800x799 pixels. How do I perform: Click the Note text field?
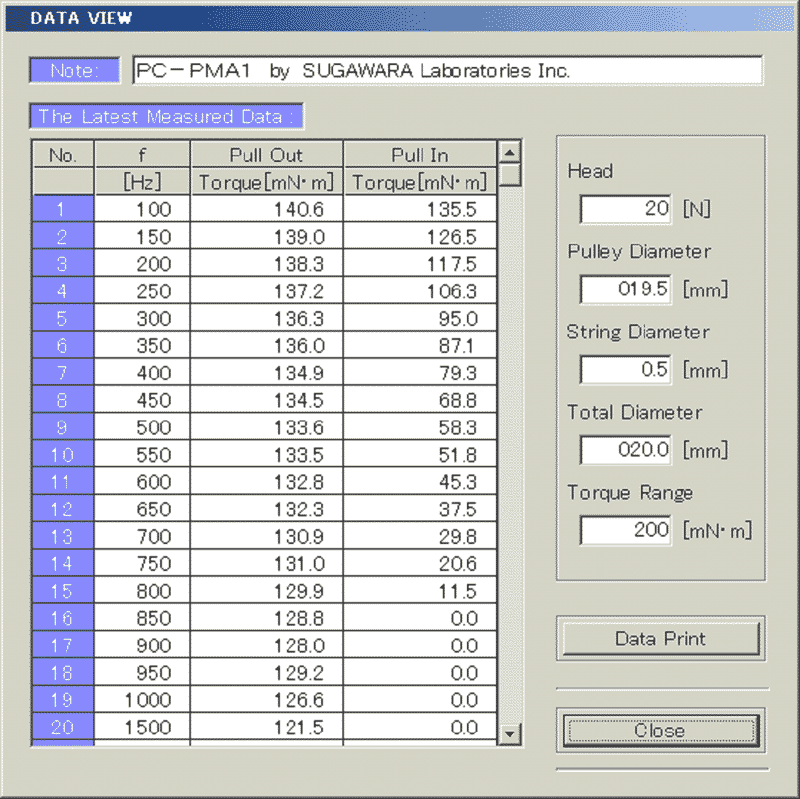[446, 71]
